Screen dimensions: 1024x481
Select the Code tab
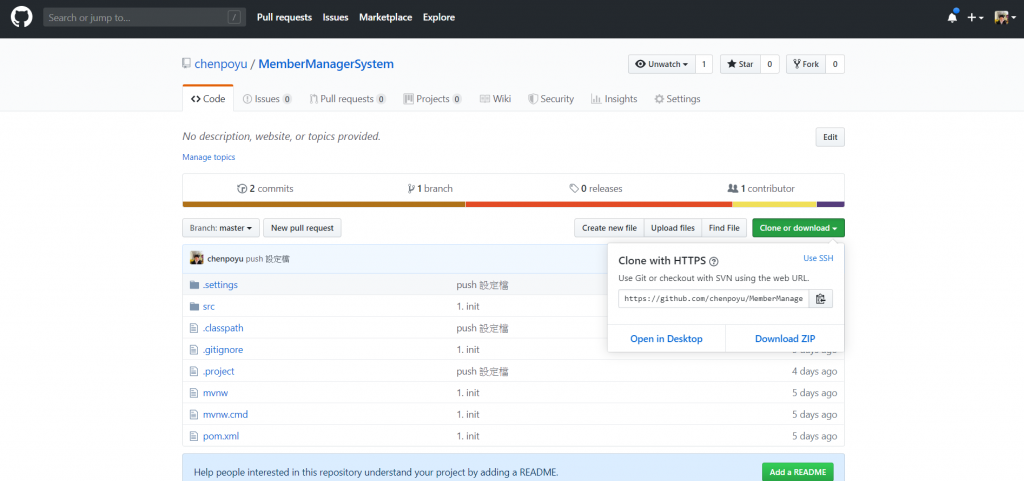[x=208, y=99]
